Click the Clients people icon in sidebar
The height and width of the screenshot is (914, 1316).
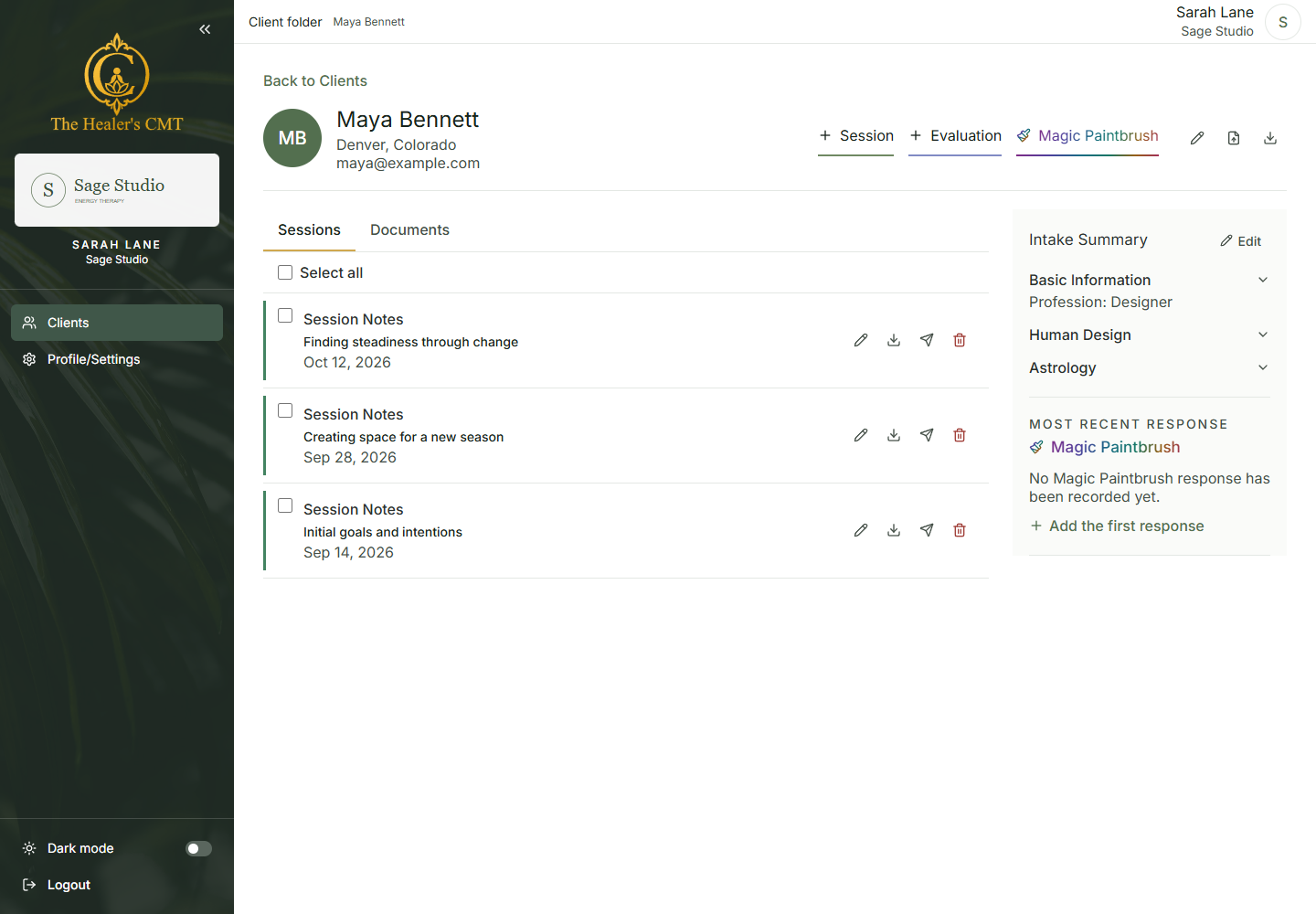(29, 323)
